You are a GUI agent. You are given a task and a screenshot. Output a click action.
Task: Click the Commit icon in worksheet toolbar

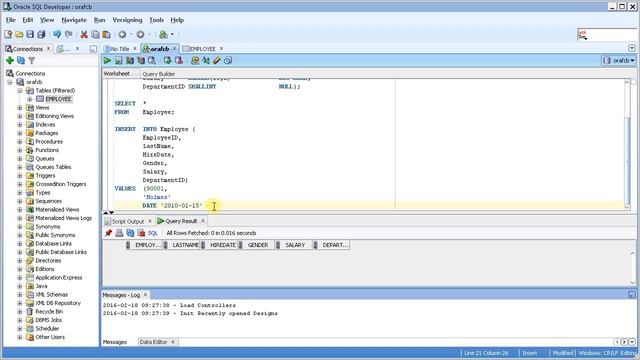point(167,60)
